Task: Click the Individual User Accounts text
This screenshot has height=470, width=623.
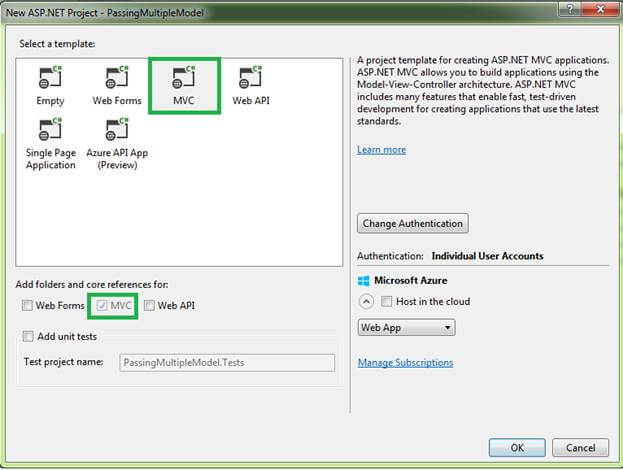Action: click(x=488, y=256)
